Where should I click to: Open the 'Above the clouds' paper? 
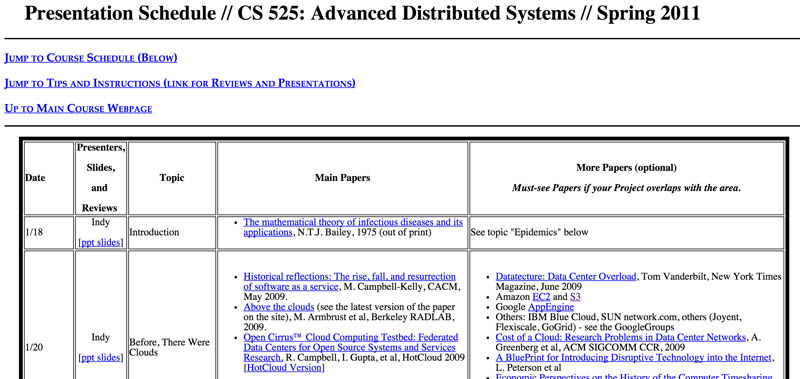click(279, 307)
